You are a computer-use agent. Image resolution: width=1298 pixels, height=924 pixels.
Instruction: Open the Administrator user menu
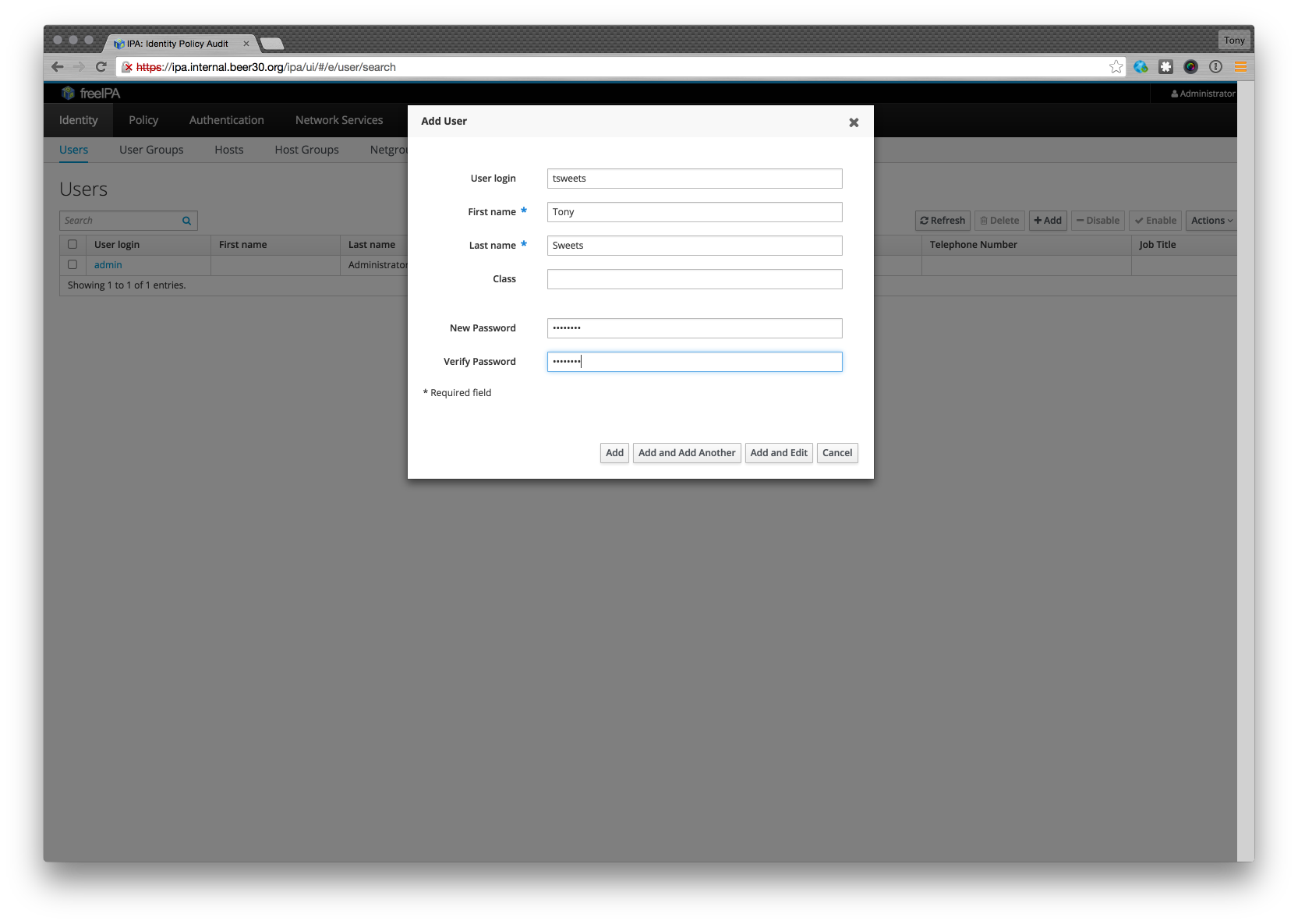[x=1203, y=94]
